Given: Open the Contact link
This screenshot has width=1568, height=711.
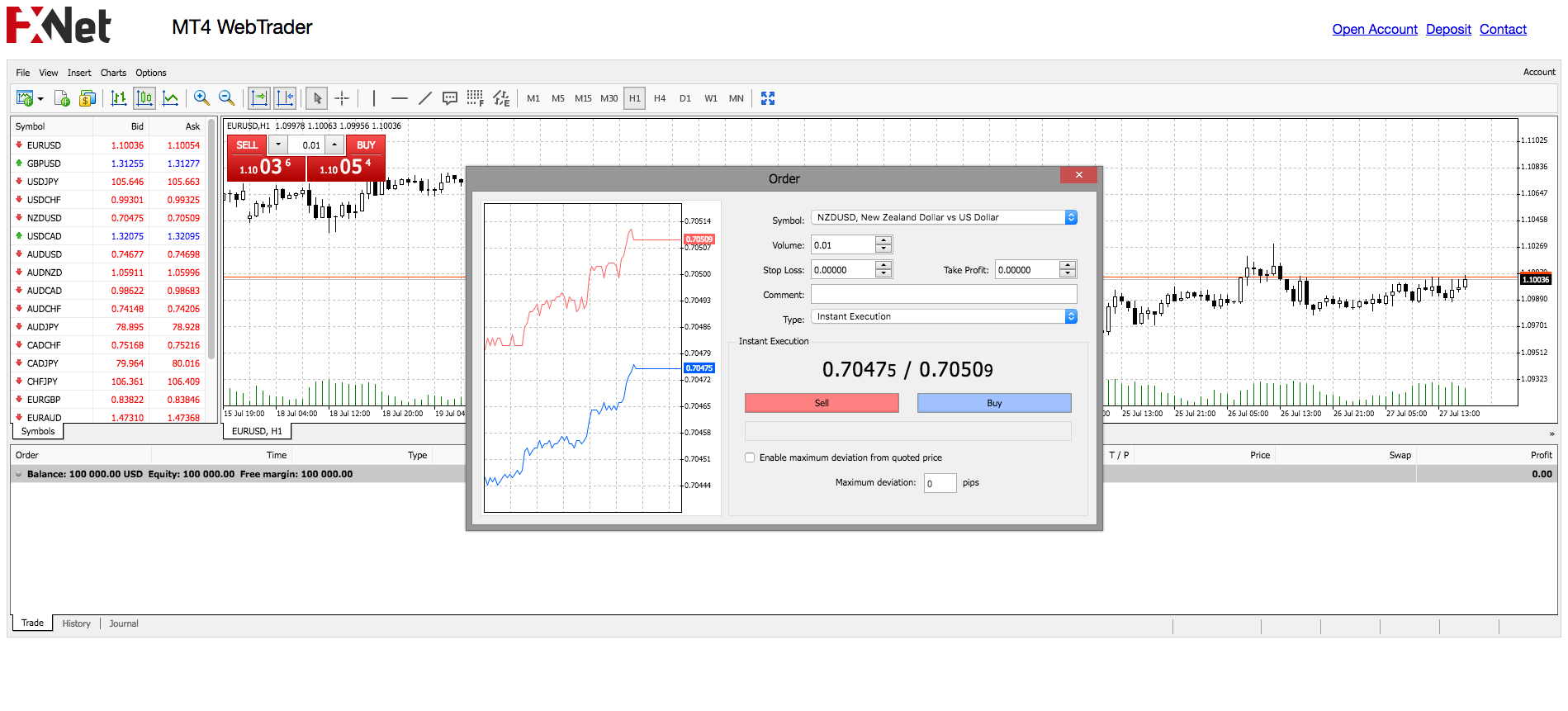Looking at the screenshot, I should [x=1503, y=29].
